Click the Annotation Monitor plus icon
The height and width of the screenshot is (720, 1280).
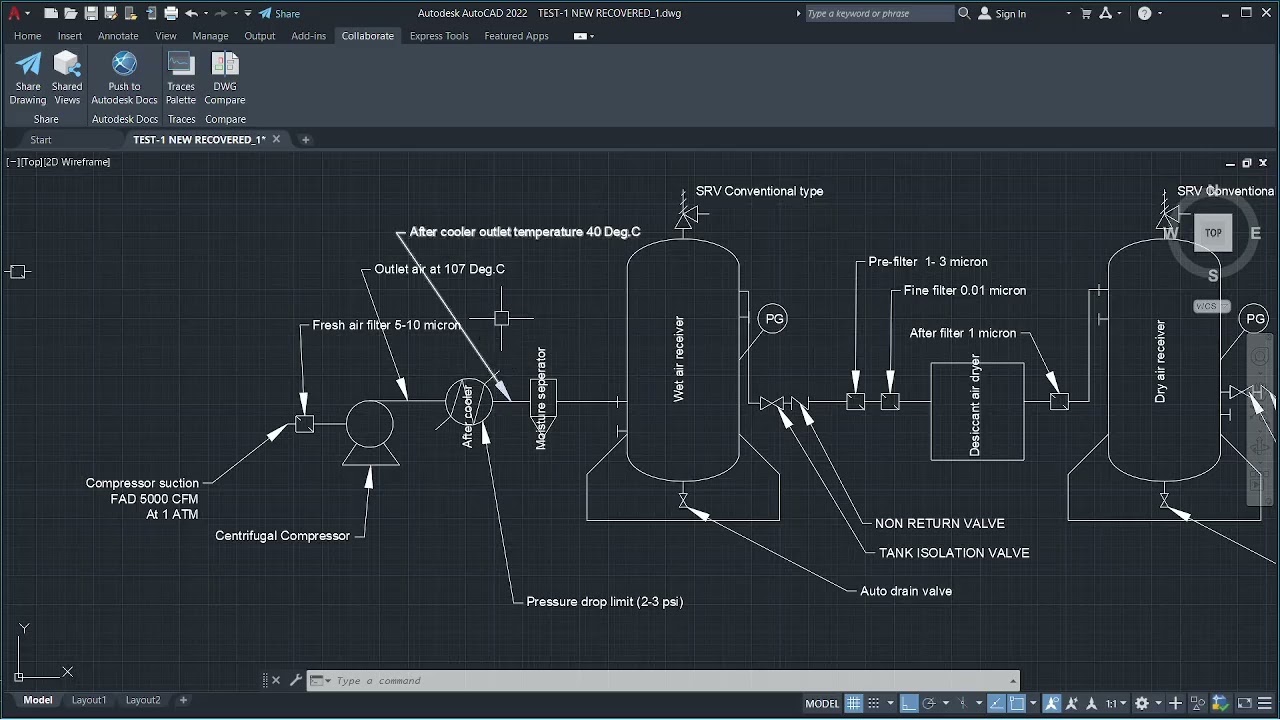(1176, 704)
